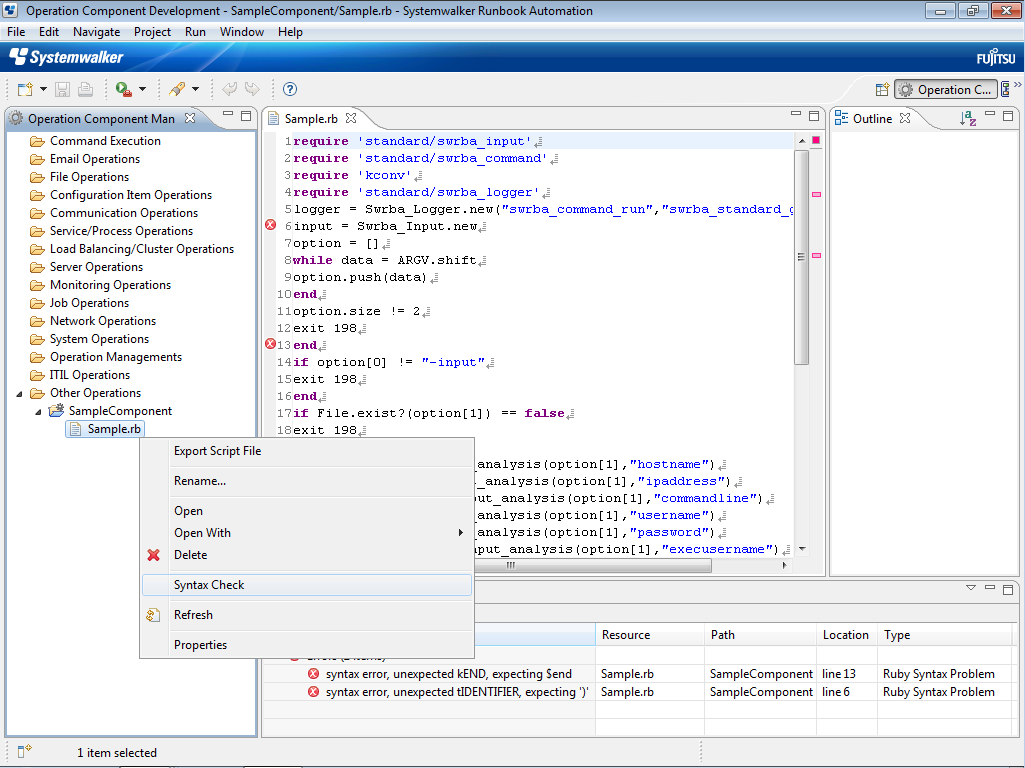Image resolution: width=1025 pixels, height=768 pixels.
Task: Click the Type column header
Action: point(945,635)
